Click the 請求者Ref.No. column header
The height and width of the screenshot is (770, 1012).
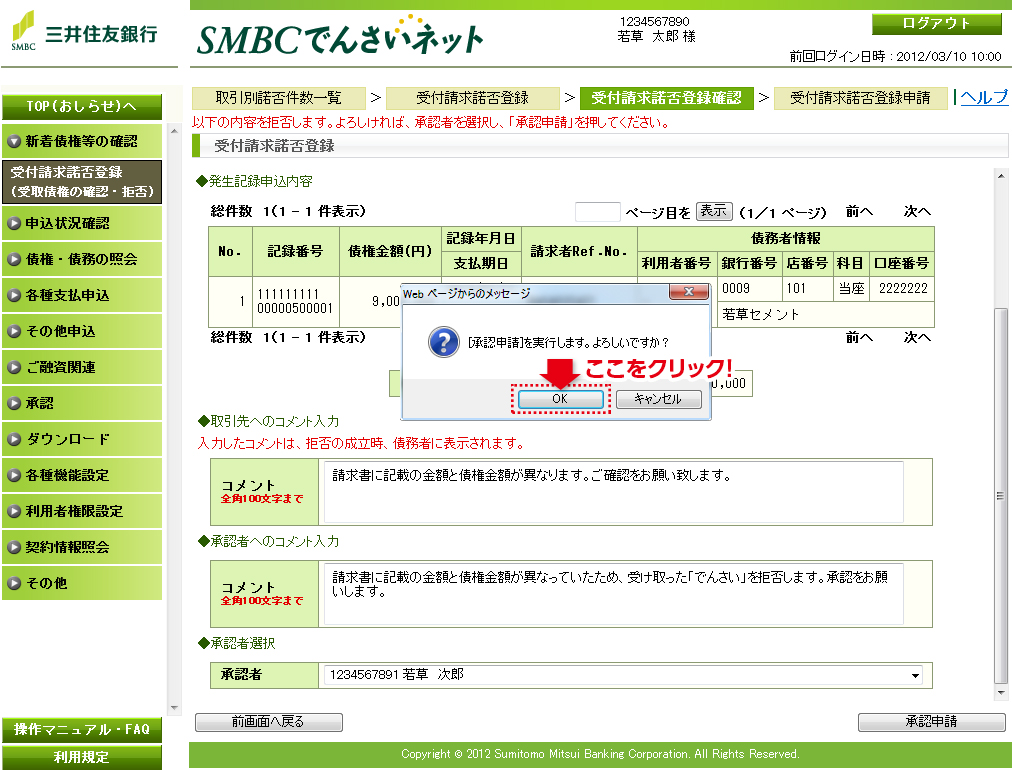click(x=579, y=252)
